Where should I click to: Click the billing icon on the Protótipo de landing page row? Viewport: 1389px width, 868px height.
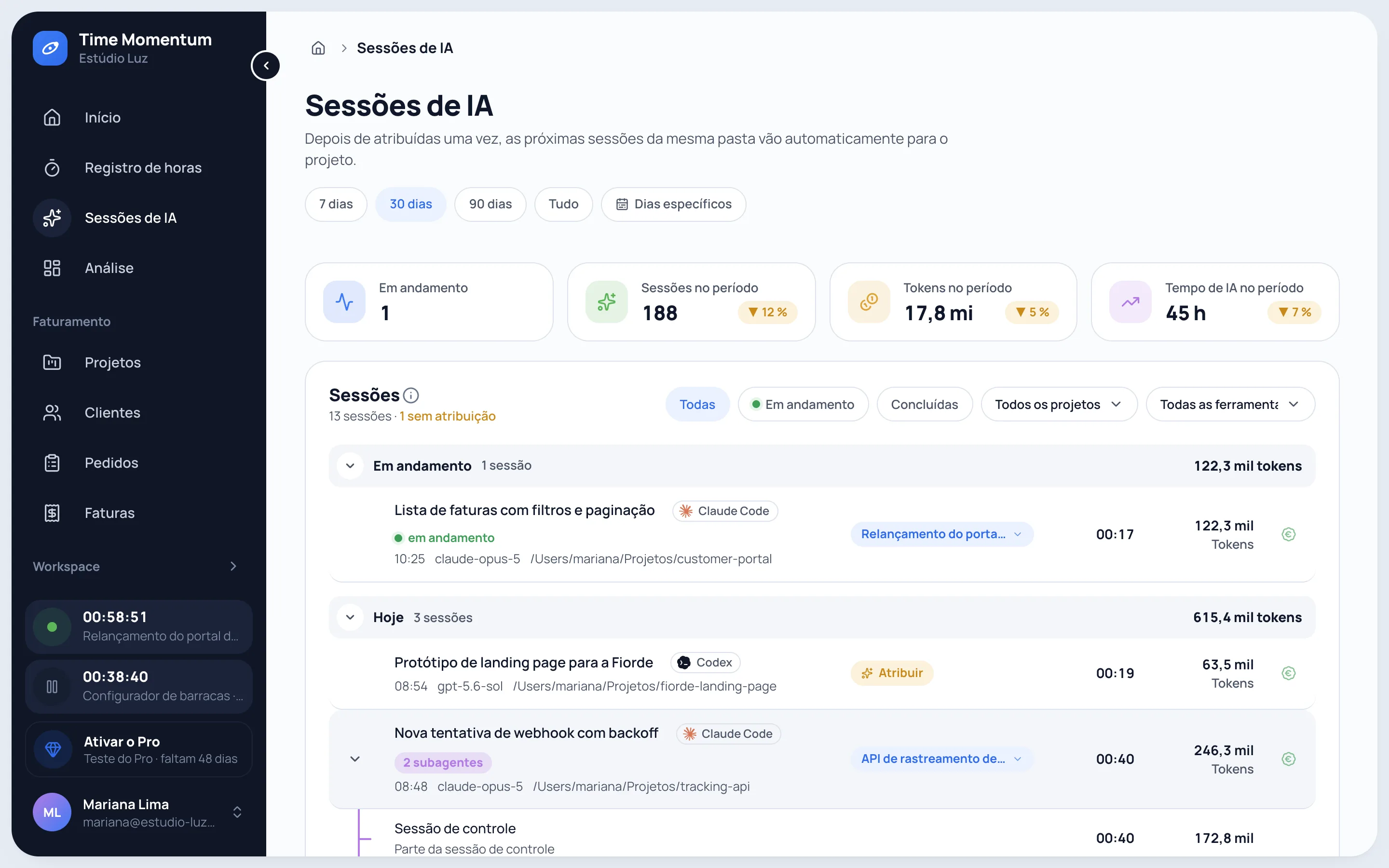pyautogui.click(x=1289, y=673)
